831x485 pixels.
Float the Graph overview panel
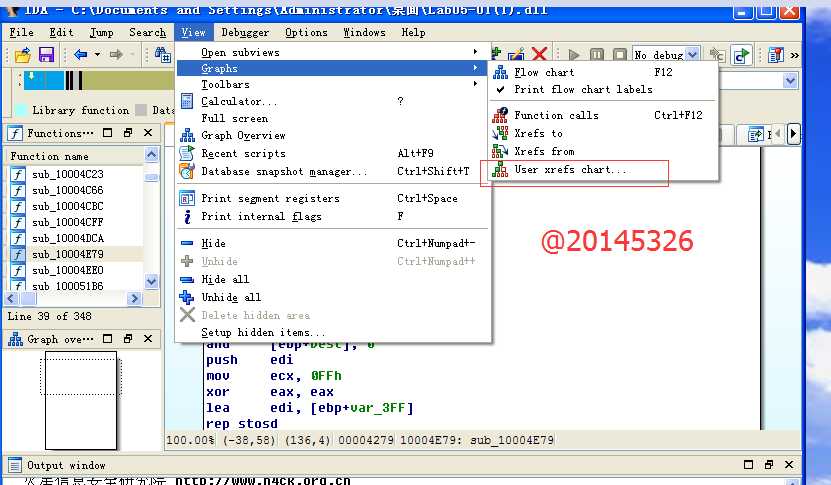tap(128, 339)
